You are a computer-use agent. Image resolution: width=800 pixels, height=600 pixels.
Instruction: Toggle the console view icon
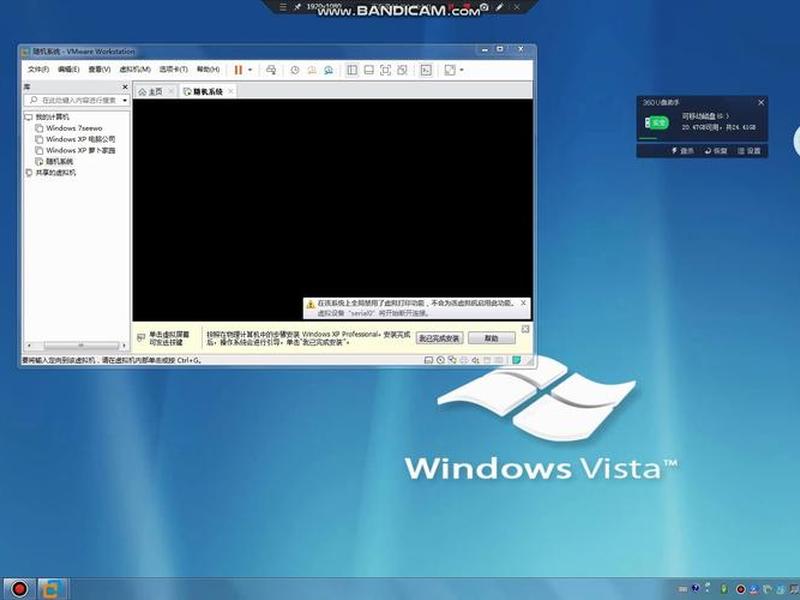(426, 70)
